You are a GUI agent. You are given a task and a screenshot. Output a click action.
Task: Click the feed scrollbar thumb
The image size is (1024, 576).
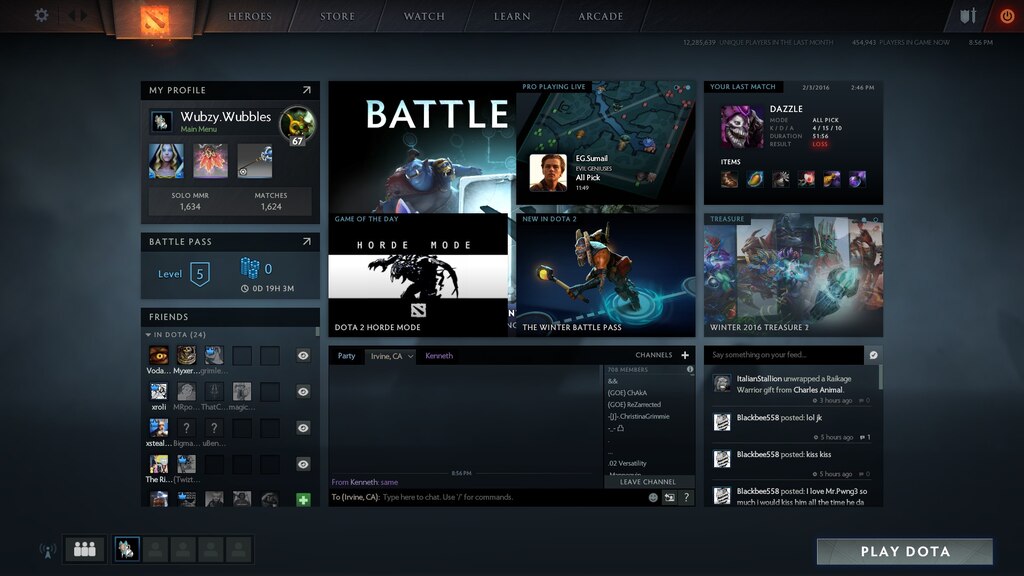tap(881, 377)
